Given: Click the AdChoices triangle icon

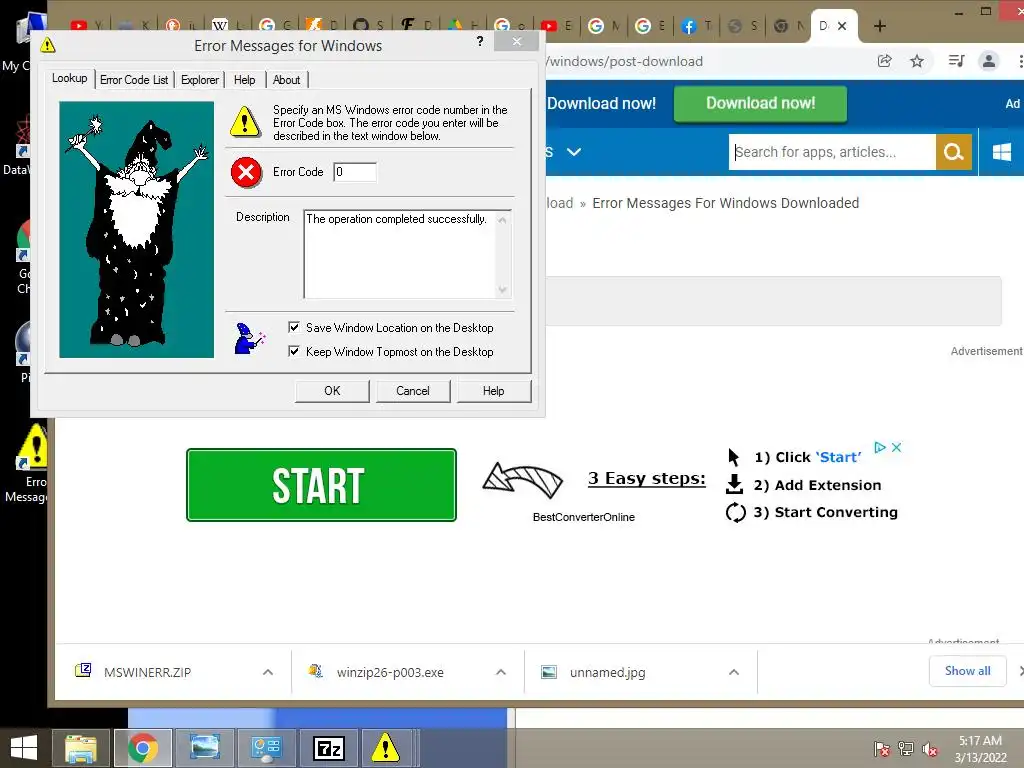Looking at the screenshot, I should pyautogui.click(x=880, y=447).
